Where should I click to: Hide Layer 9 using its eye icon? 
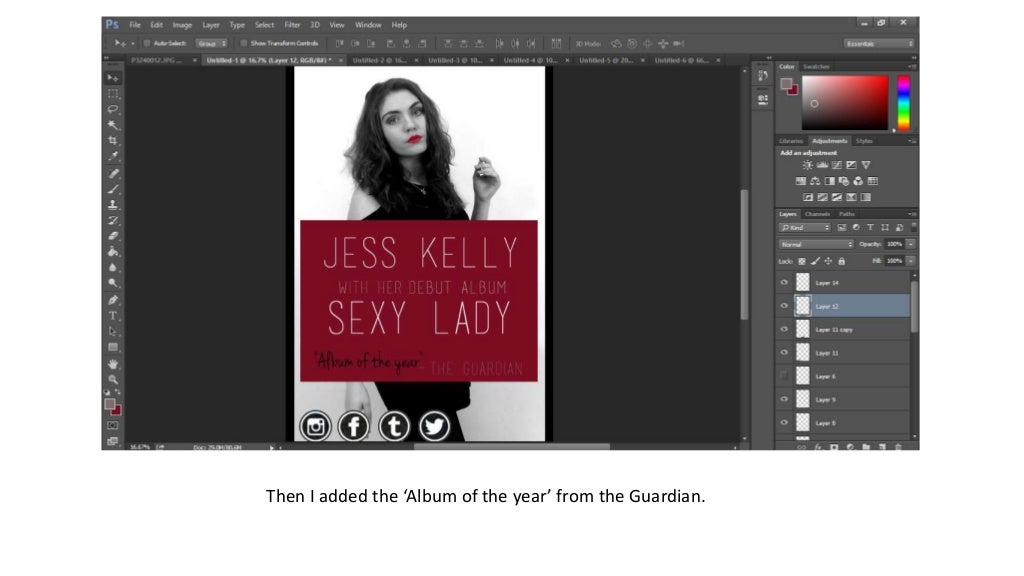[x=784, y=399]
